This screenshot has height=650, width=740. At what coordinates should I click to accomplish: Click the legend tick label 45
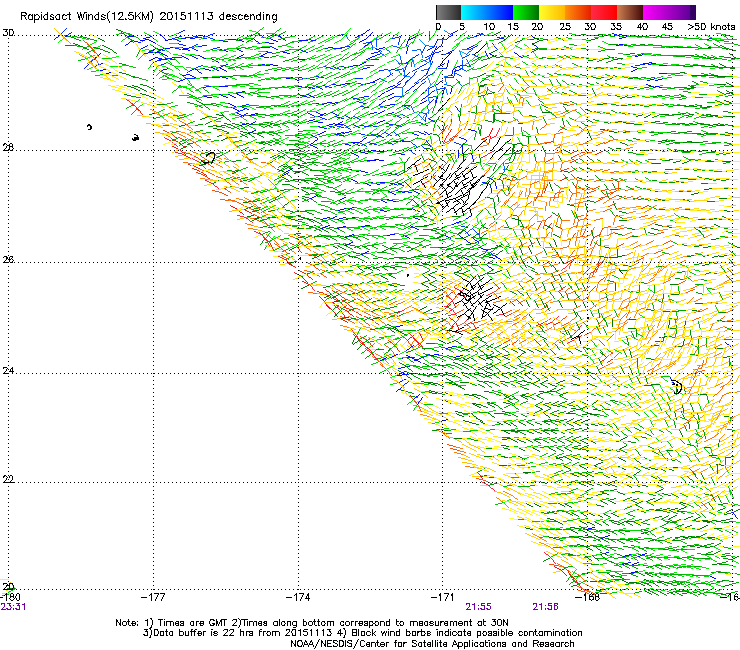(667, 27)
